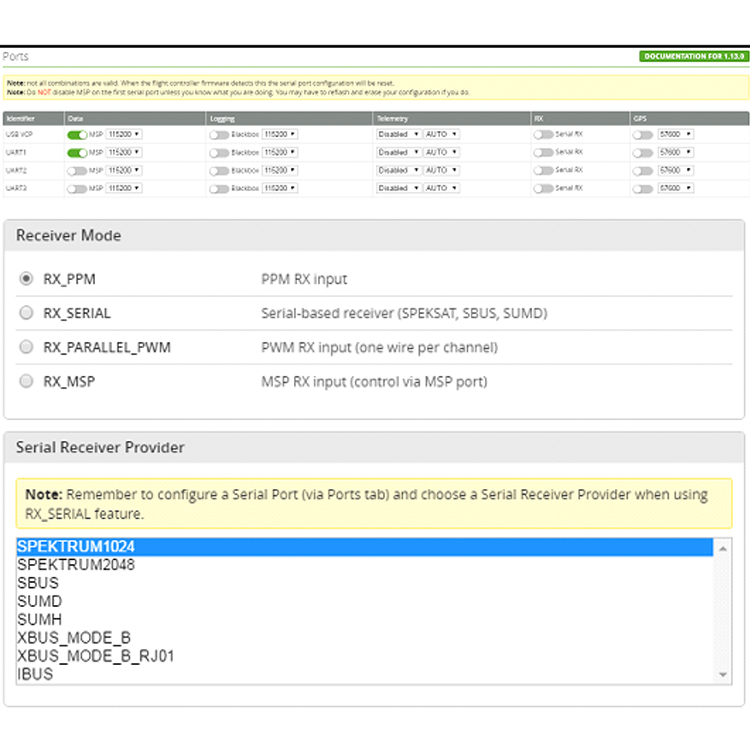The width and height of the screenshot is (750, 750).
Task: Disable the MSP toggle for USB VCP
Action: [x=77, y=134]
